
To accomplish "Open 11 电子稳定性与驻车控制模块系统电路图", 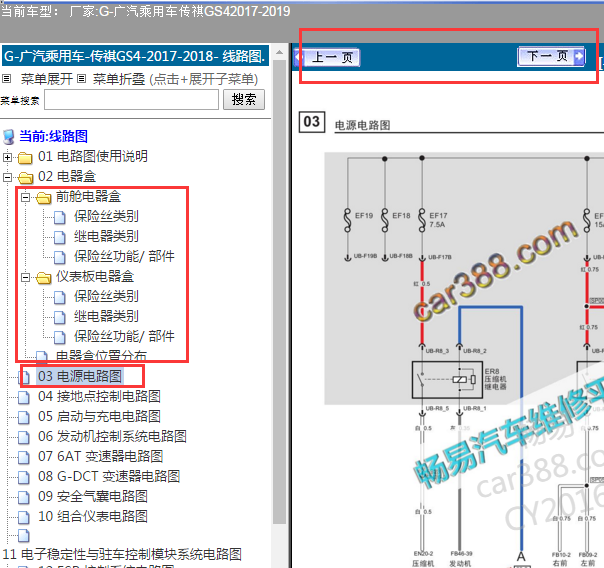I will pyautogui.click(x=122, y=554).
